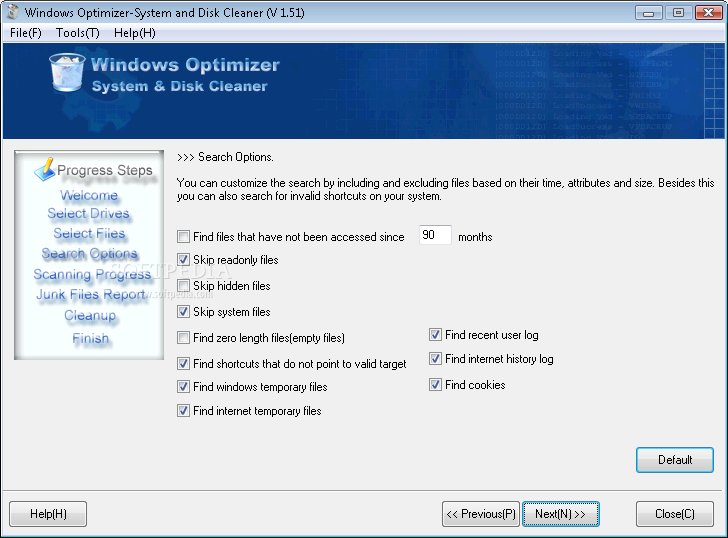Select the Finish progress step
The image size is (728, 538).
click(x=91, y=338)
